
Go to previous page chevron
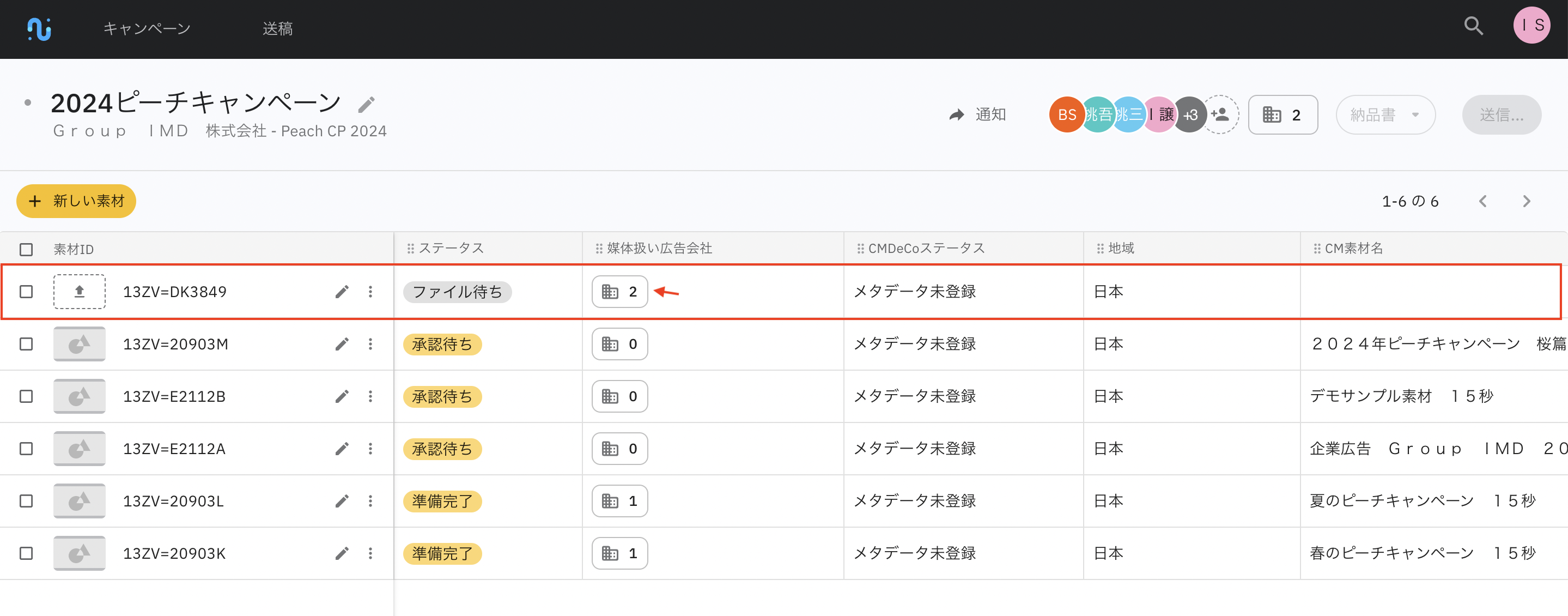click(1483, 201)
